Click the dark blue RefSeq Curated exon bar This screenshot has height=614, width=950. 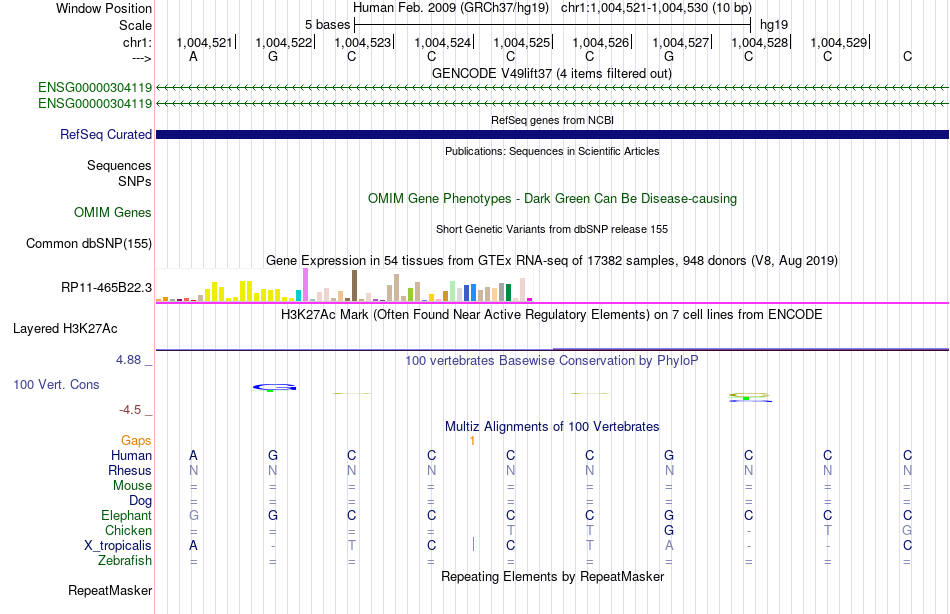pyautogui.click(x=552, y=135)
